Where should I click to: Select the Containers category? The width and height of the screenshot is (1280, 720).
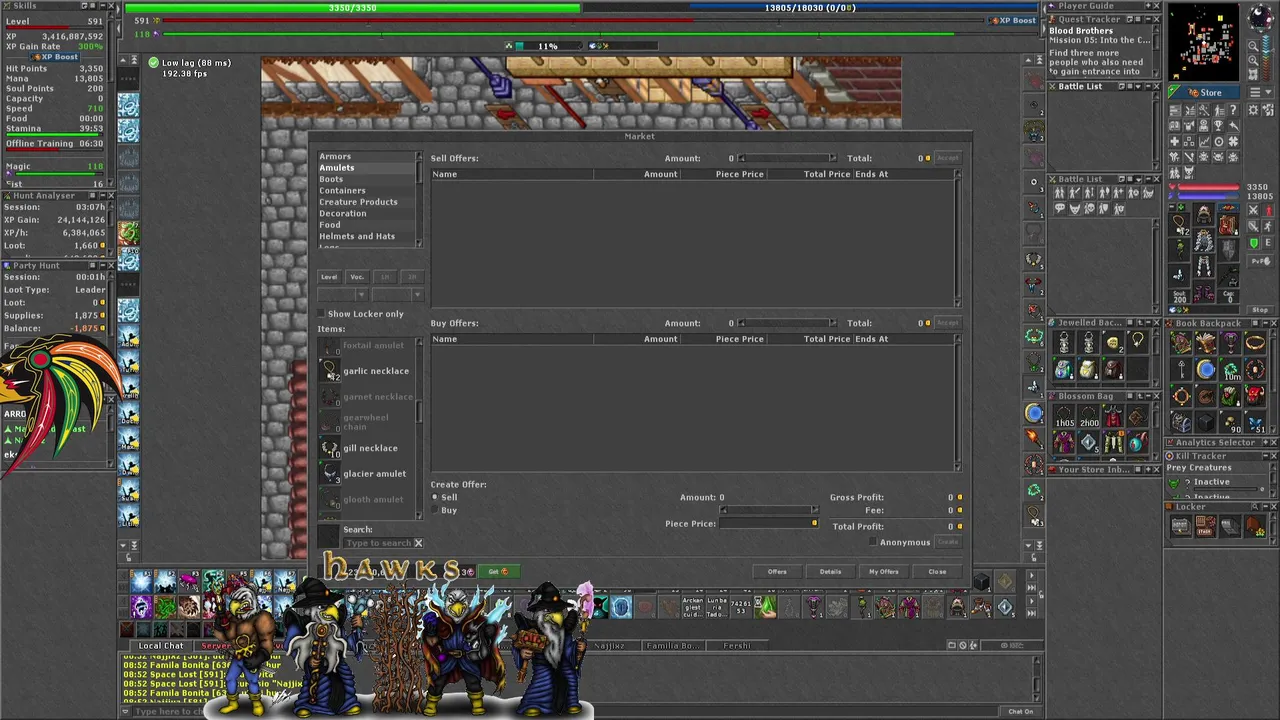pyautogui.click(x=367, y=190)
